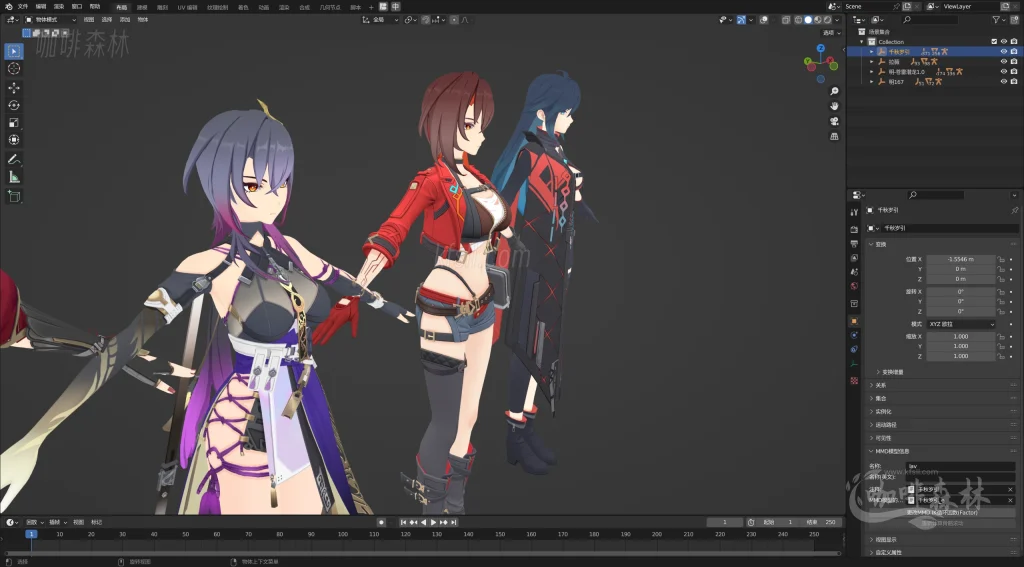
Task: Click the current frame number field
Action: pyautogui.click(x=725, y=523)
